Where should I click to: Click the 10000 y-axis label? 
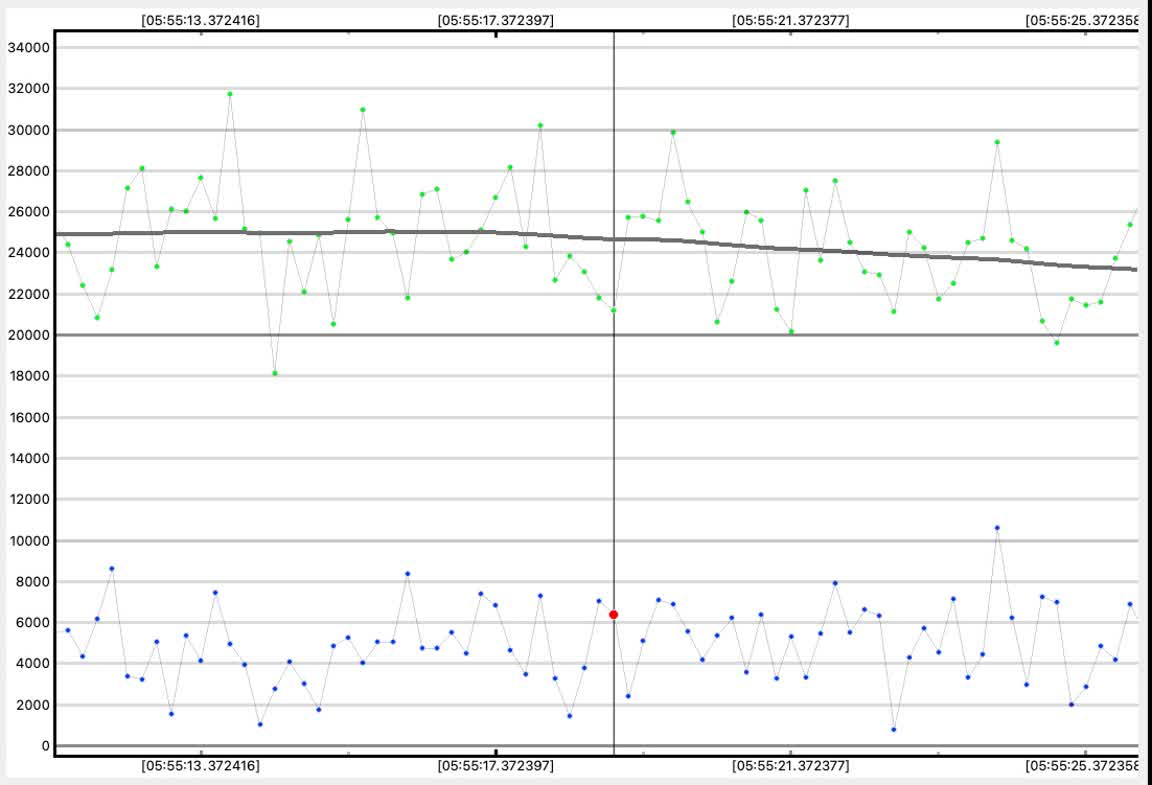pos(29,541)
